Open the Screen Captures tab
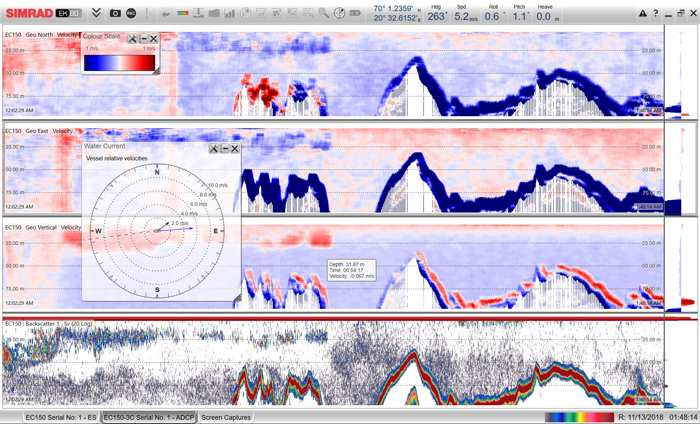 click(x=225, y=417)
